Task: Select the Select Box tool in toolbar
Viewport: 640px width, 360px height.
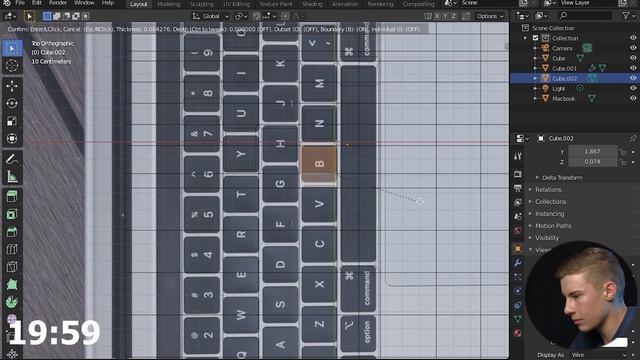Action: coord(12,49)
